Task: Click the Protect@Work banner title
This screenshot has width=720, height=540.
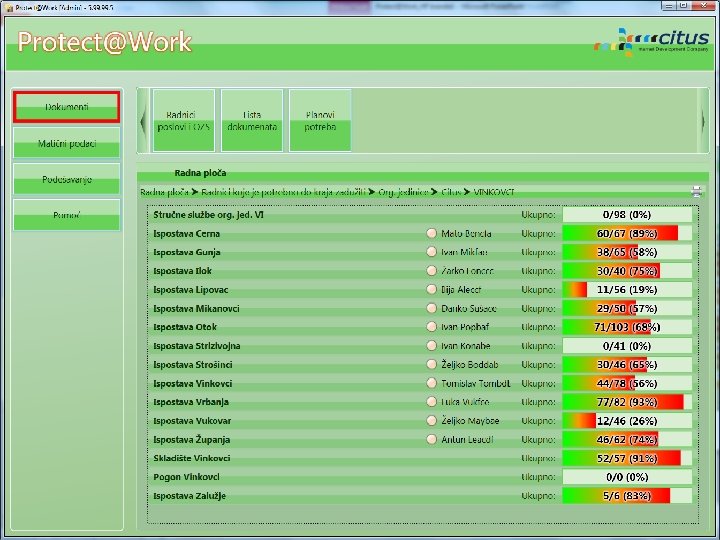Action: [x=104, y=42]
